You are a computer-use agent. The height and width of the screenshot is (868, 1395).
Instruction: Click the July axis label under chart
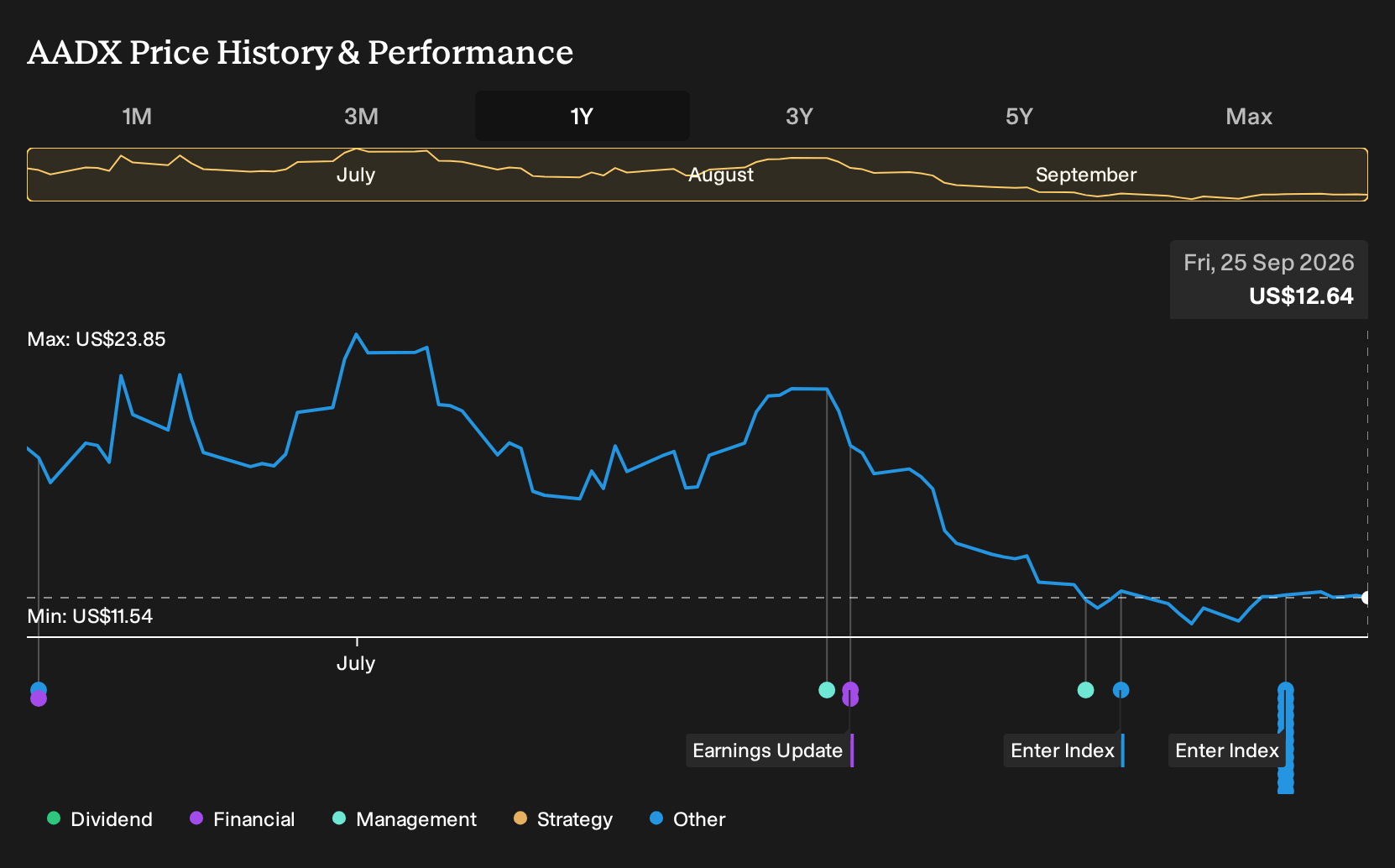click(x=356, y=663)
